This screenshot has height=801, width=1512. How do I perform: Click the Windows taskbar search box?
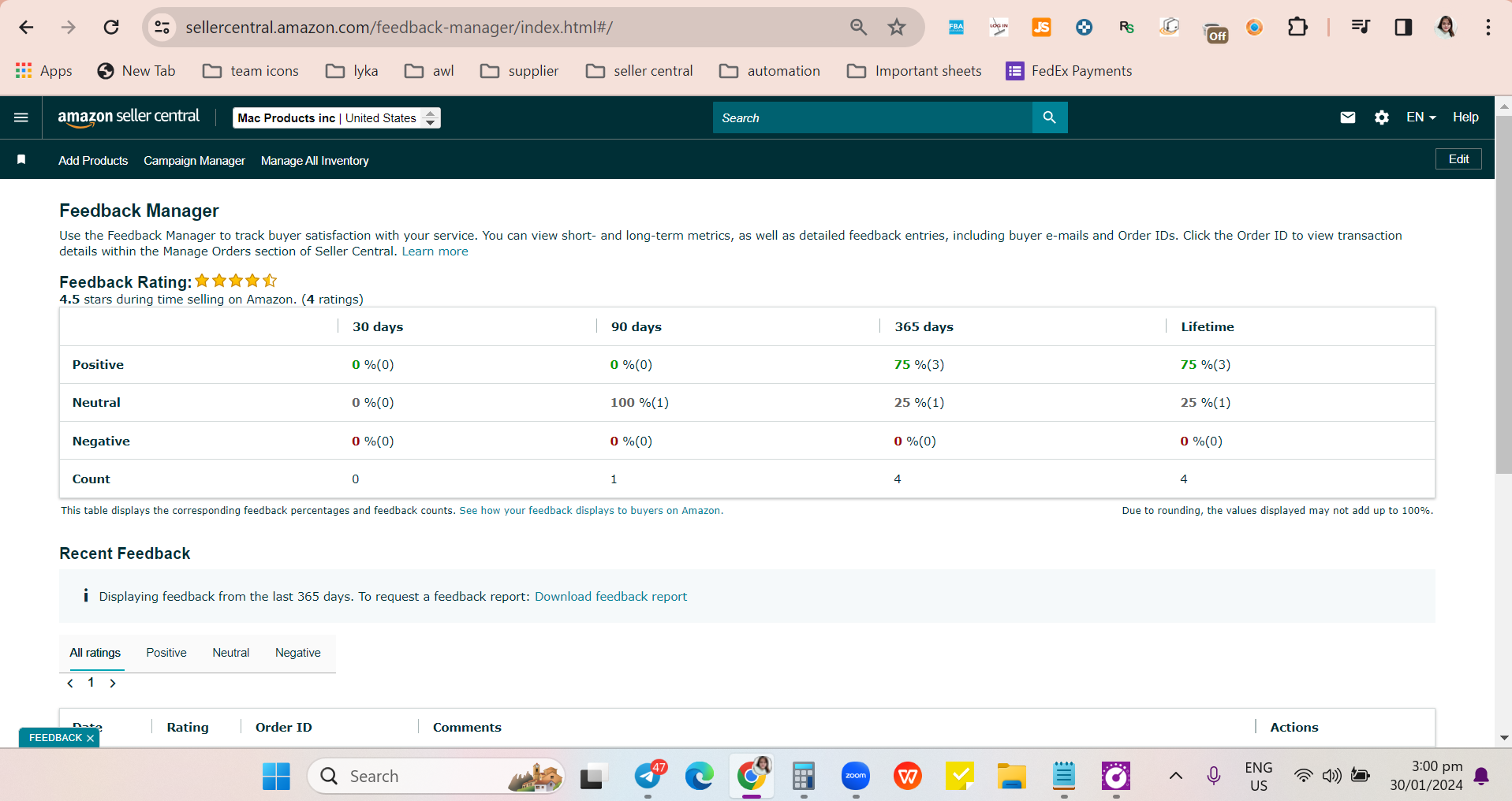tap(436, 777)
